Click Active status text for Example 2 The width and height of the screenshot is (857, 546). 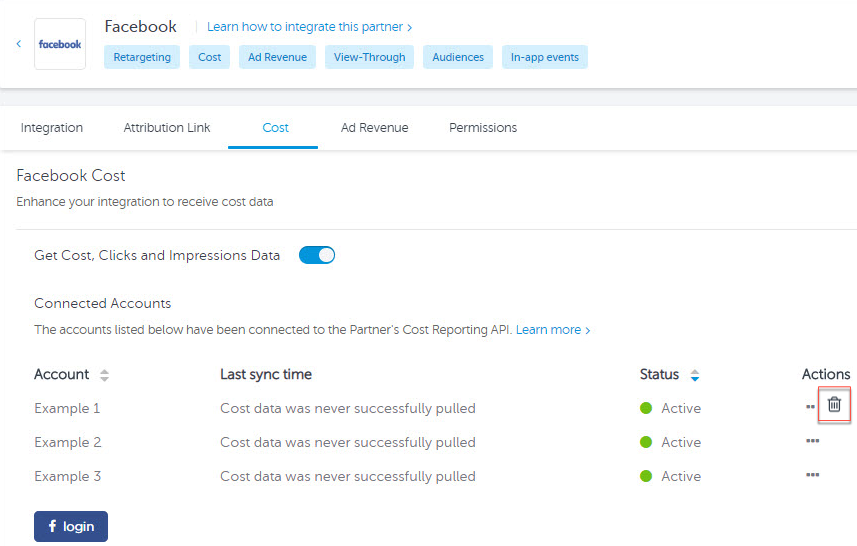tap(681, 442)
